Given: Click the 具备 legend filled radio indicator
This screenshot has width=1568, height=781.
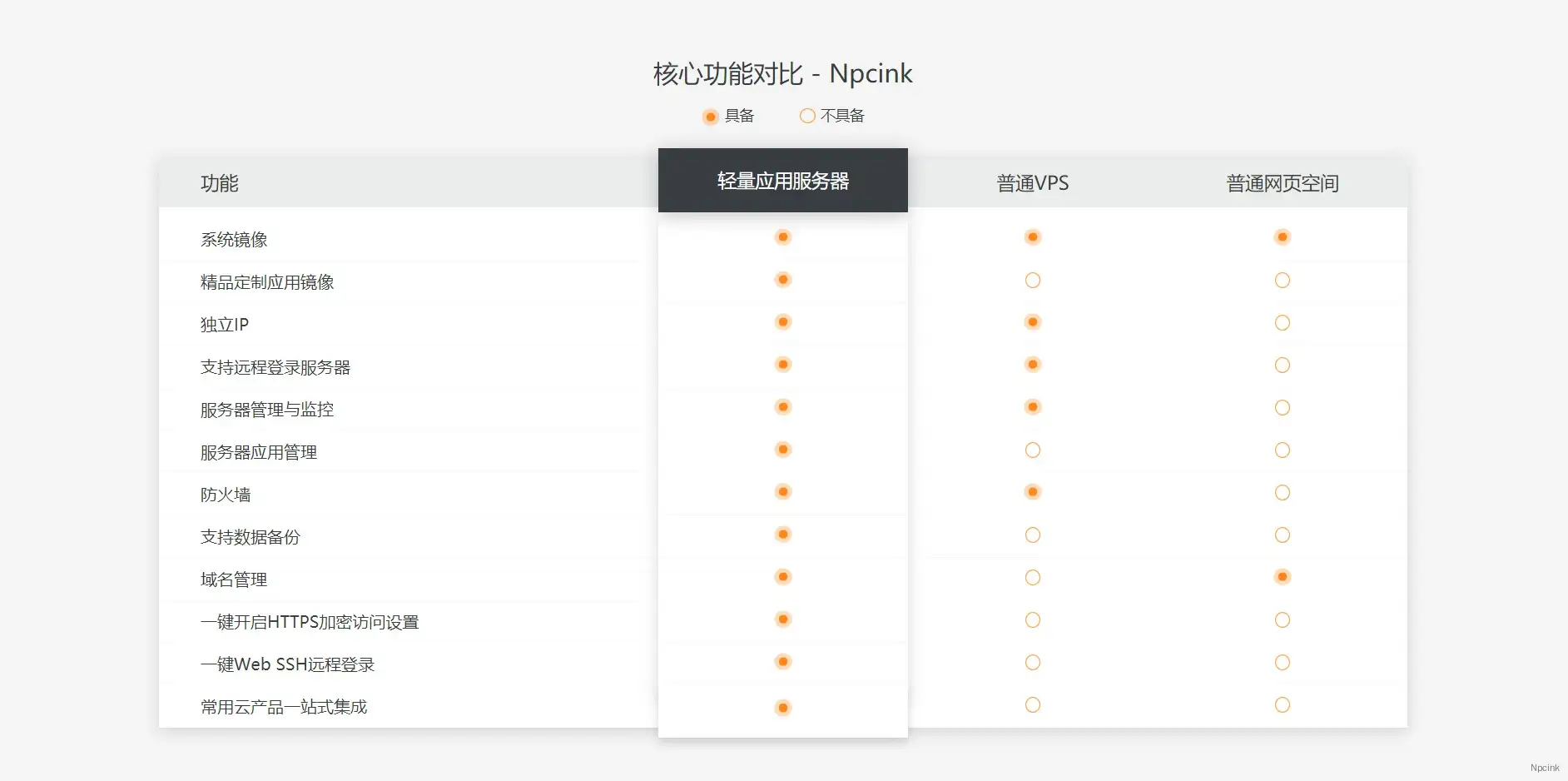Looking at the screenshot, I should pyautogui.click(x=710, y=117).
